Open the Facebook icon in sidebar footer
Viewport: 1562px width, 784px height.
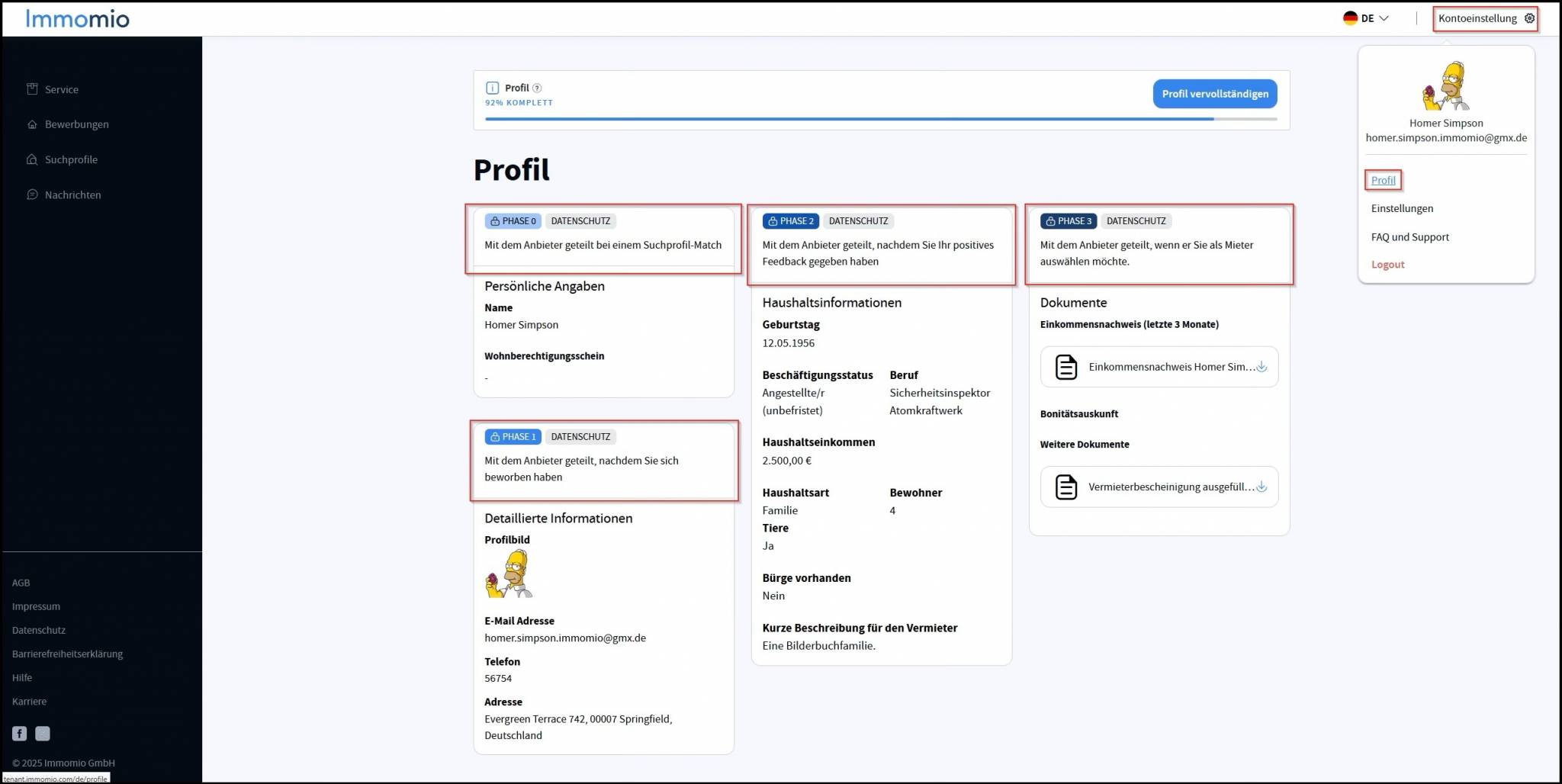coord(20,734)
